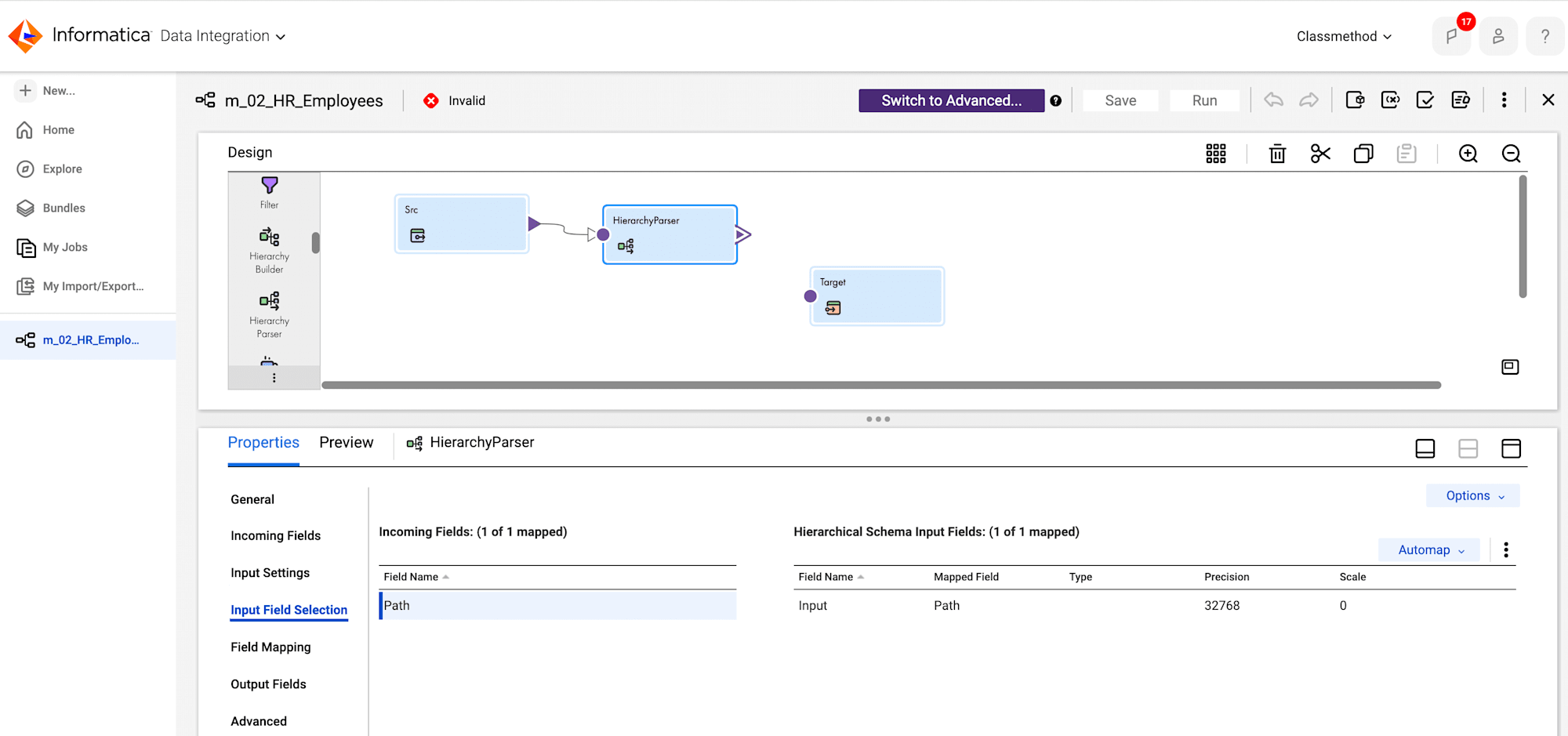Click the Informatica logo icon
The width and height of the screenshot is (1568, 736).
pyautogui.click(x=25, y=36)
